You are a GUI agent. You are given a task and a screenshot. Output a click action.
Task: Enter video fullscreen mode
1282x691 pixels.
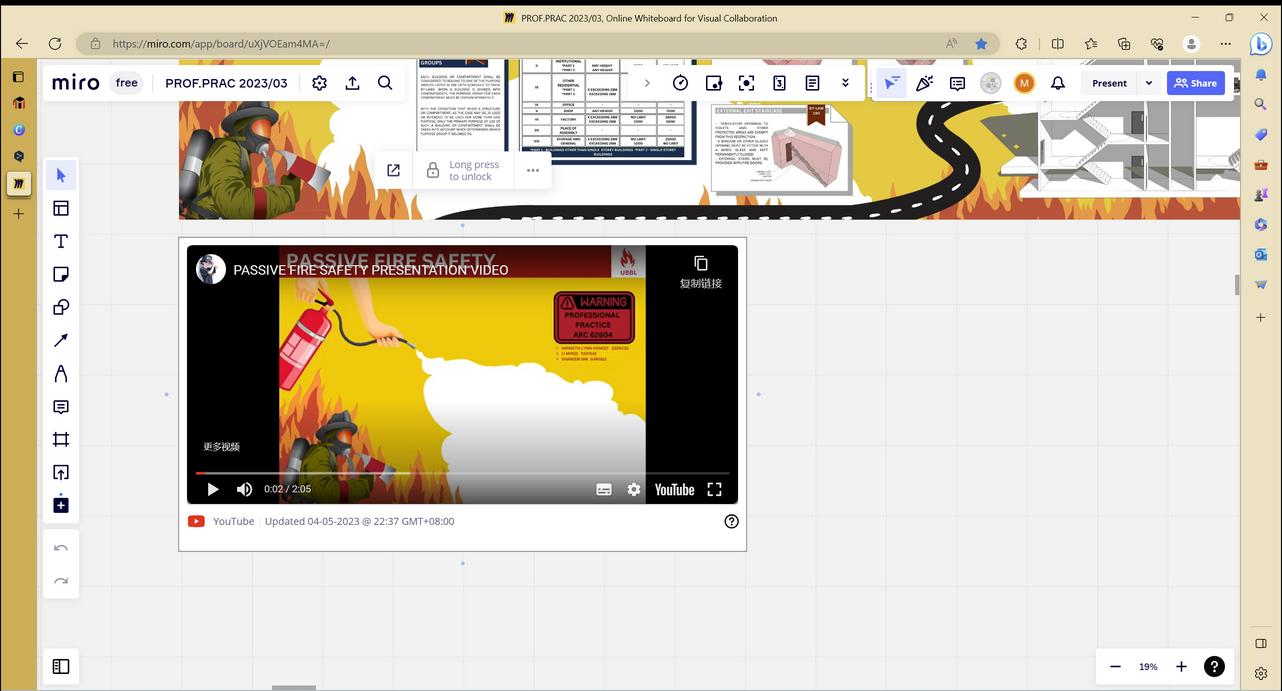[714, 489]
